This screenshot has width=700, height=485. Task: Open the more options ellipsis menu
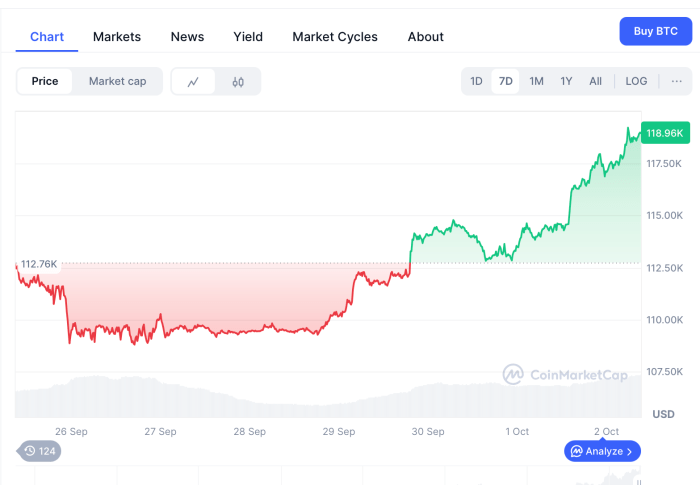[x=677, y=81]
